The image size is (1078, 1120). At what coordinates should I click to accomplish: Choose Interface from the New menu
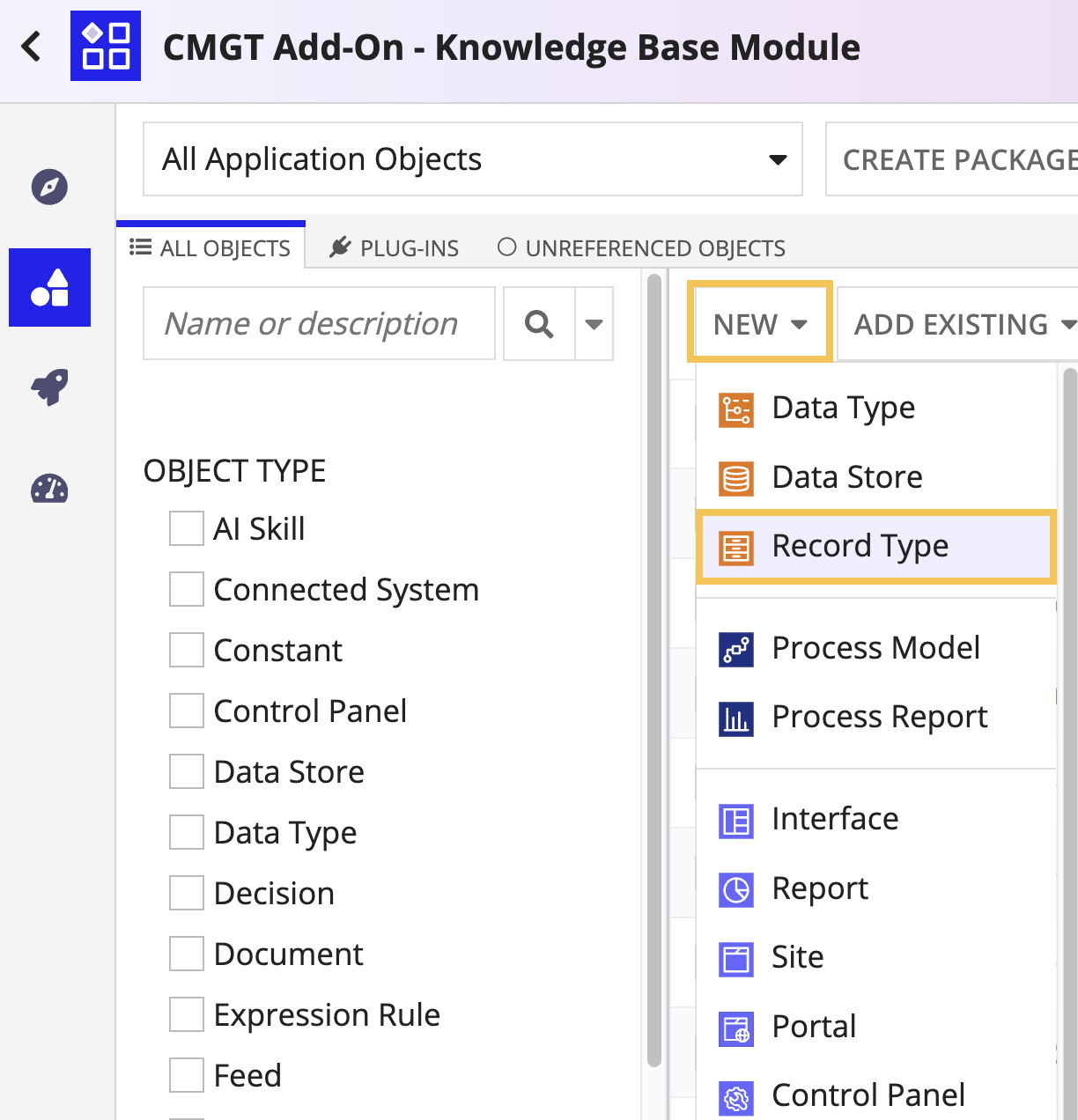click(x=876, y=821)
